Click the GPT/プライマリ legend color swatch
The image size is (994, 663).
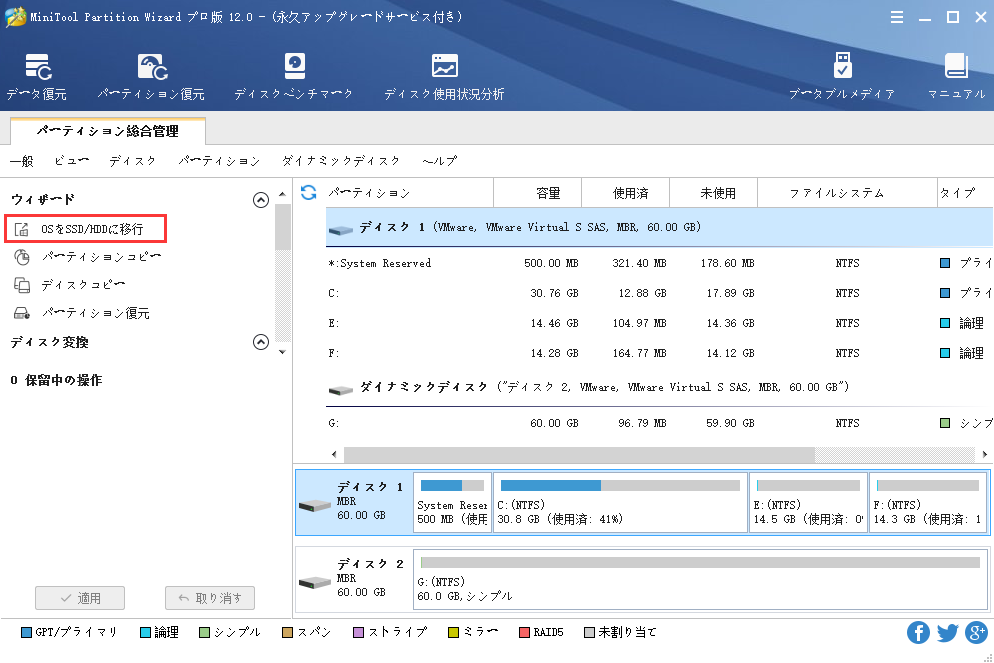tap(26, 632)
